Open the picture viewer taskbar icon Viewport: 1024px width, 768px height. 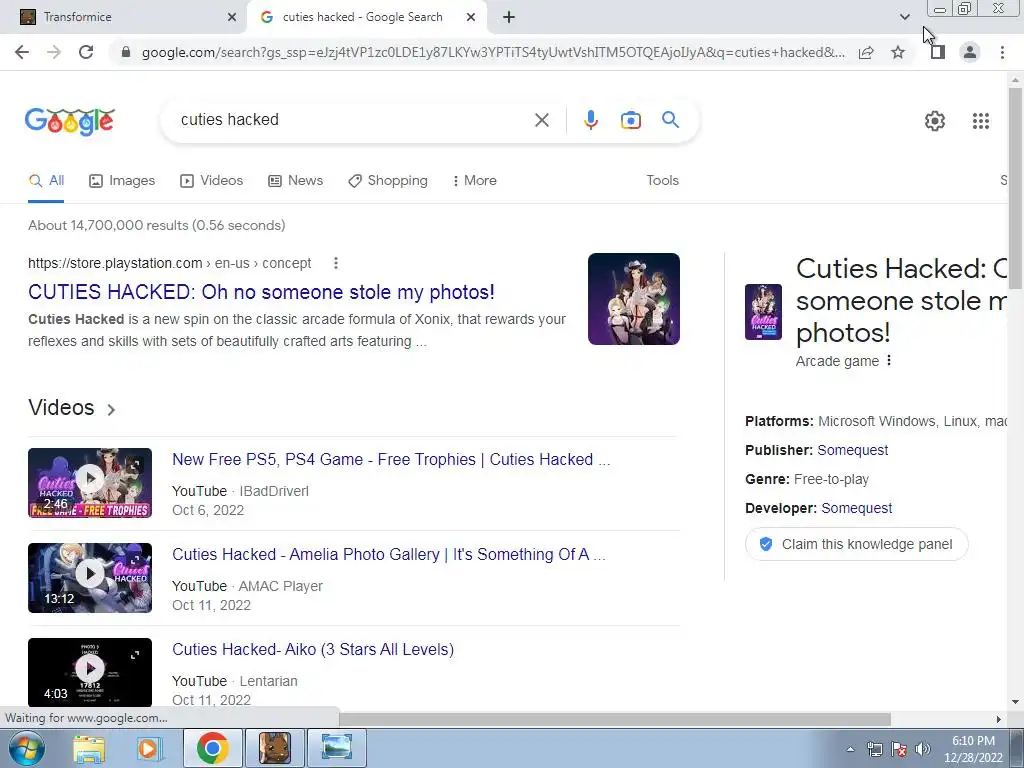[336, 748]
